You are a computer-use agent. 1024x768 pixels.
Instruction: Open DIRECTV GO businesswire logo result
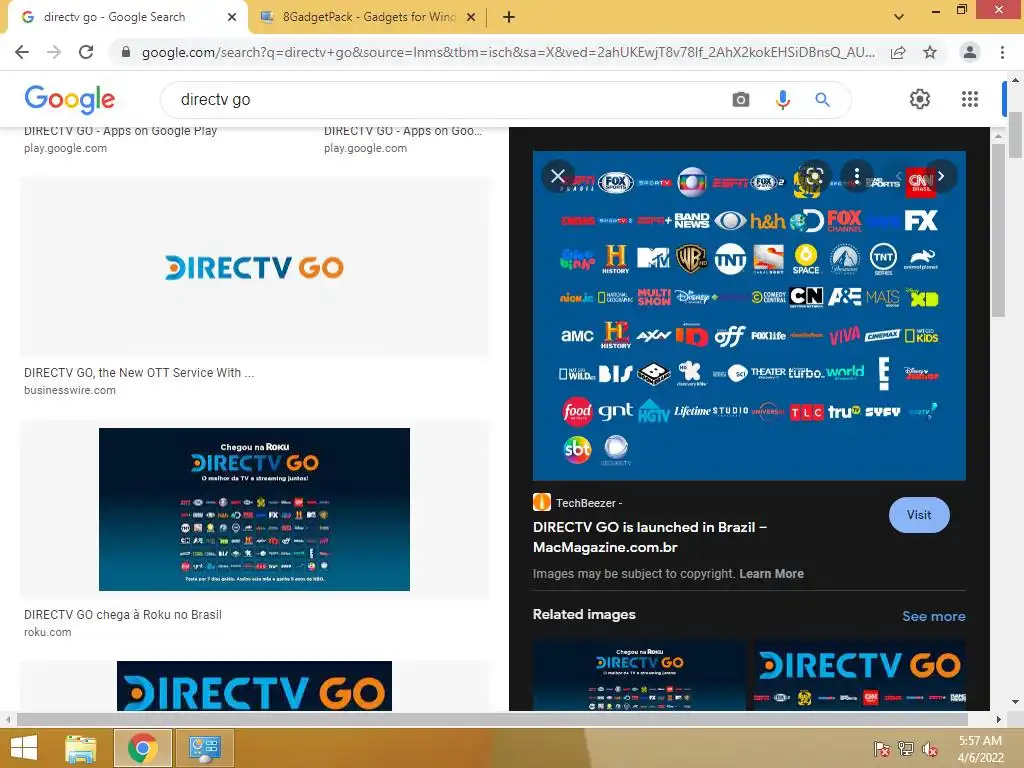tap(255, 268)
